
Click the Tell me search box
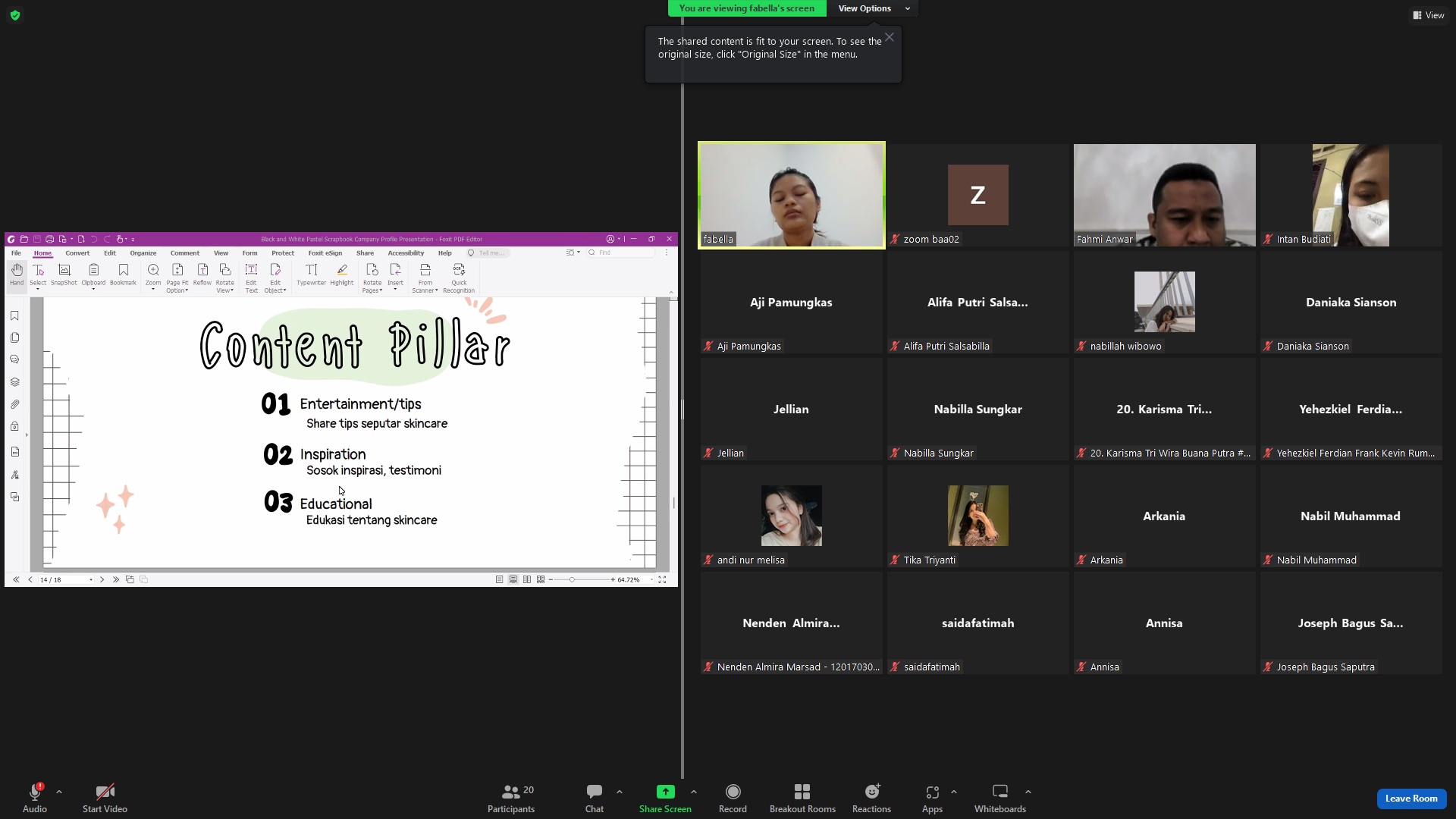(x=488, y=253)
